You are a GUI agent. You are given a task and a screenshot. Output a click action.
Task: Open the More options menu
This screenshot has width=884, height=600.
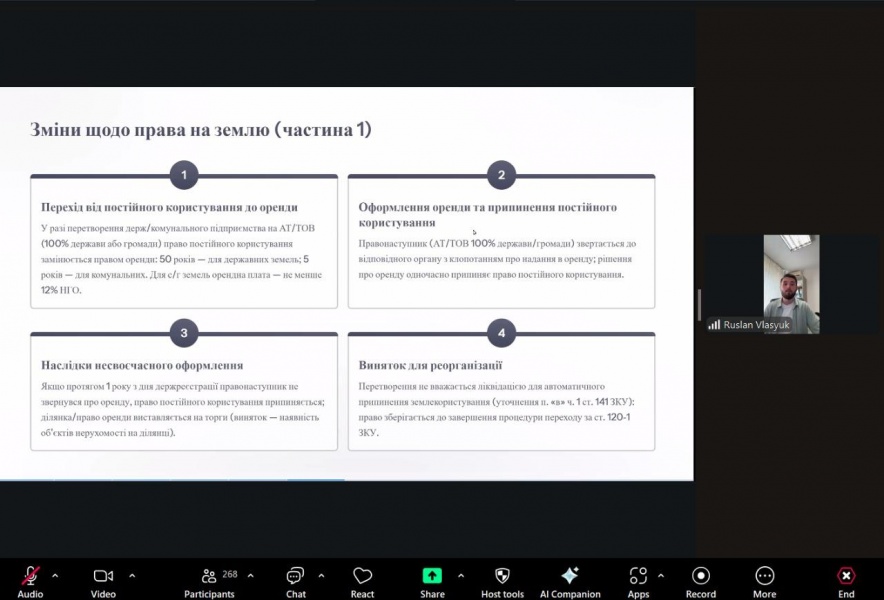point(764,576)
